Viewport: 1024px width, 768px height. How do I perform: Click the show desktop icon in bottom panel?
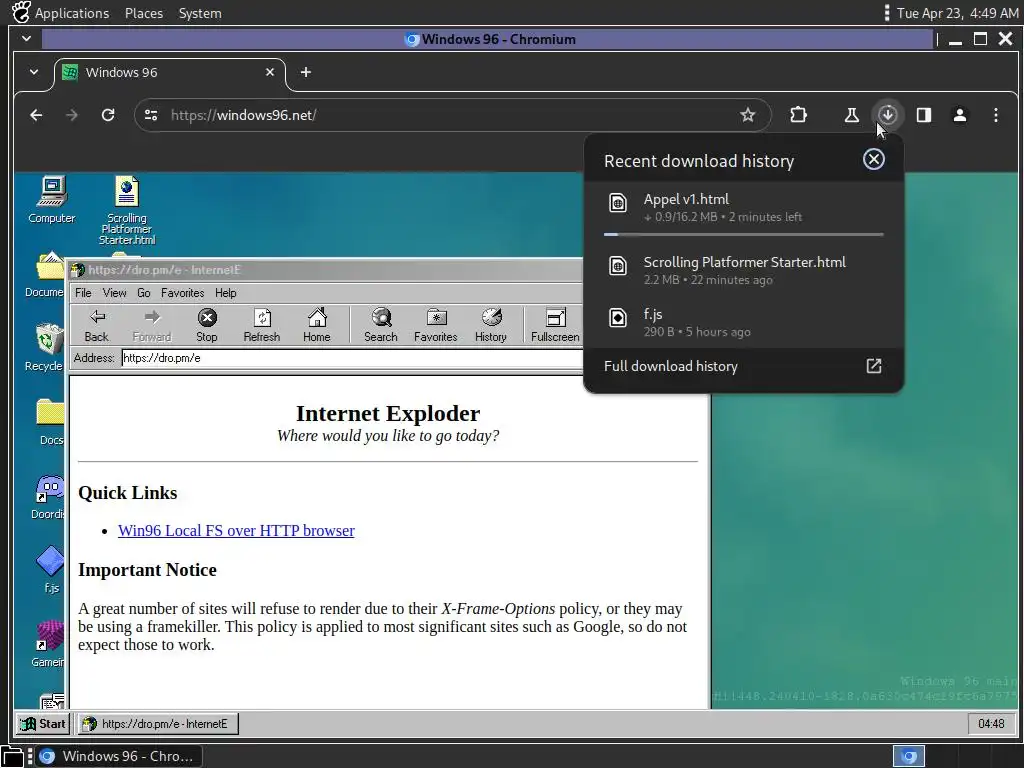[12, 756]
